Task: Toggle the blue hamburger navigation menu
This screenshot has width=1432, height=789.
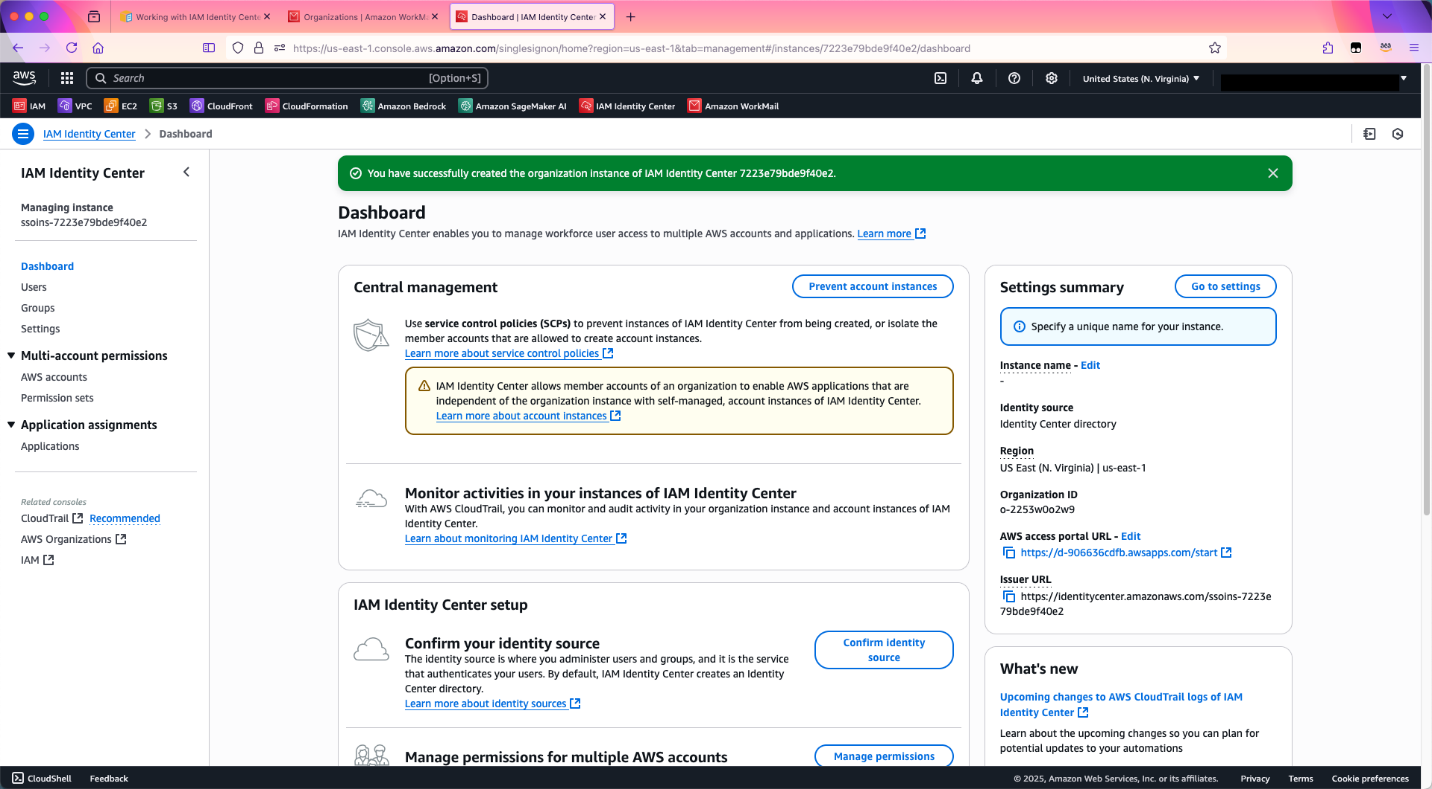Action: (24, 134)
